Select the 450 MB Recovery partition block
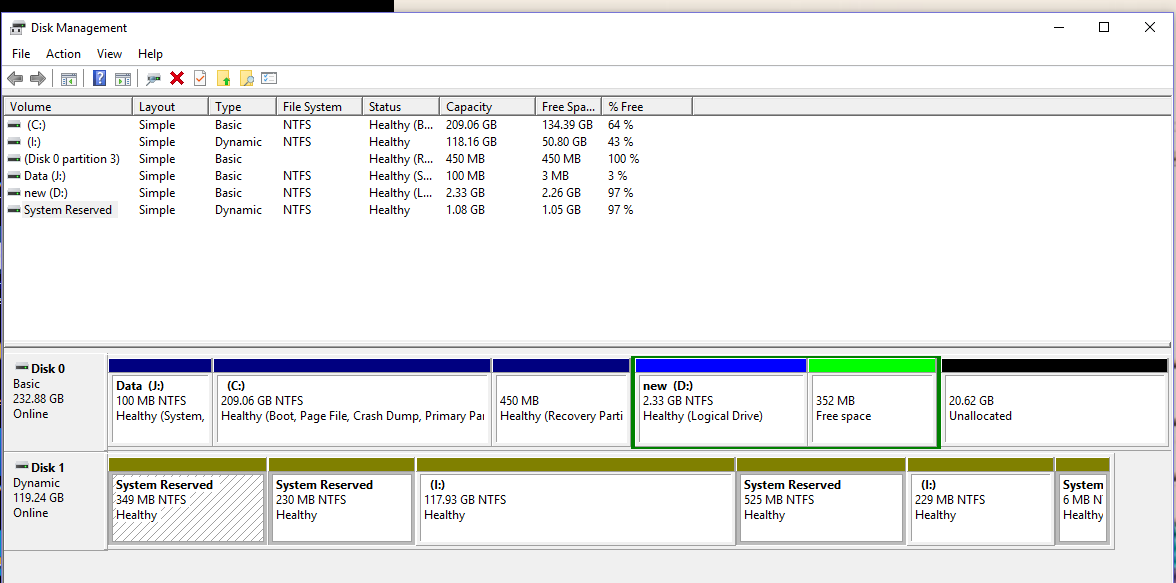This screenshot has height=583, width=1176. [561, 402]
